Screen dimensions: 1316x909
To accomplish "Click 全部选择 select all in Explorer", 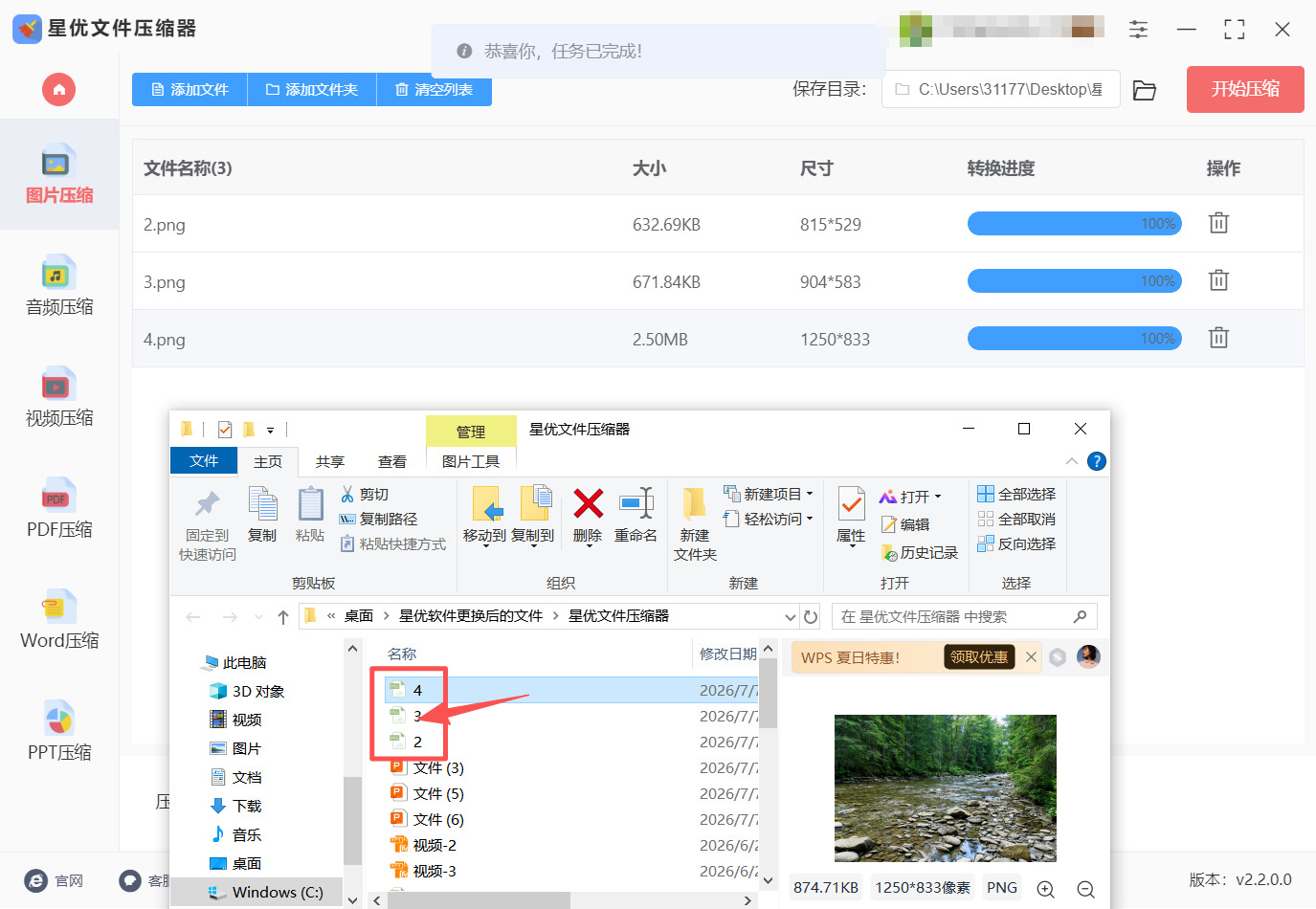I will point(1016,494).
